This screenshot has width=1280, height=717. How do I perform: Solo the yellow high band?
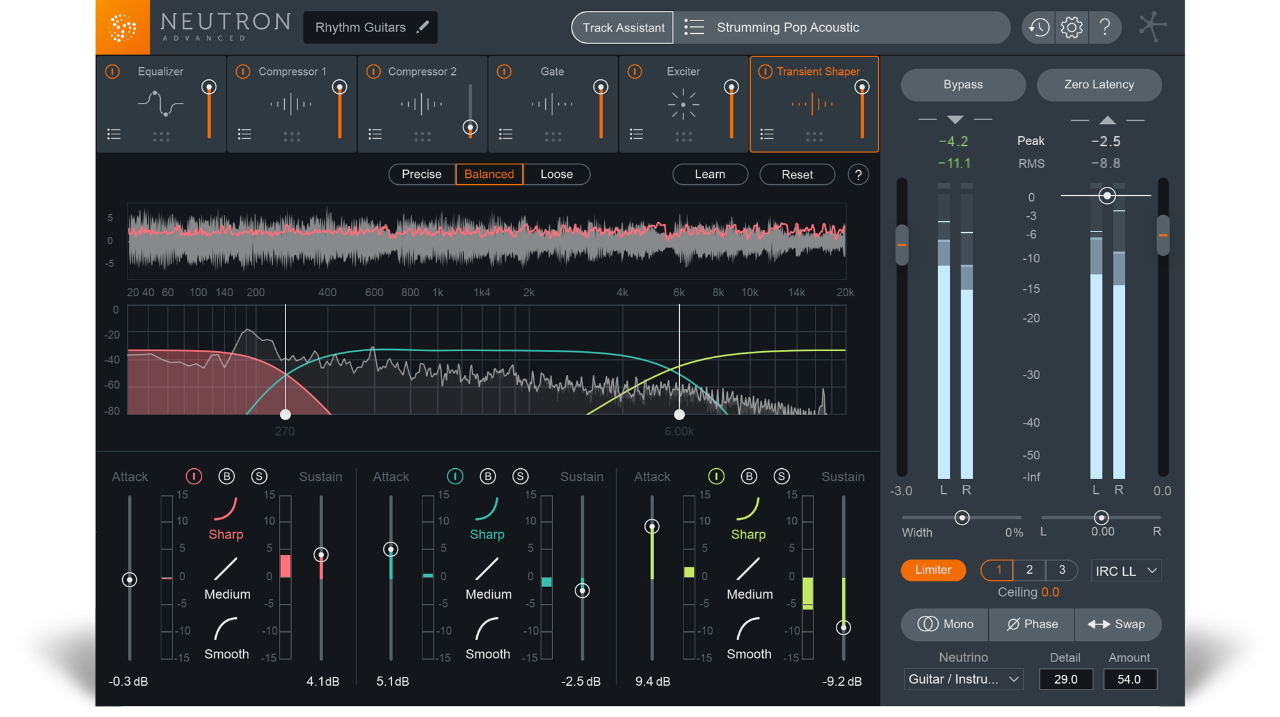tap(781, 476)
